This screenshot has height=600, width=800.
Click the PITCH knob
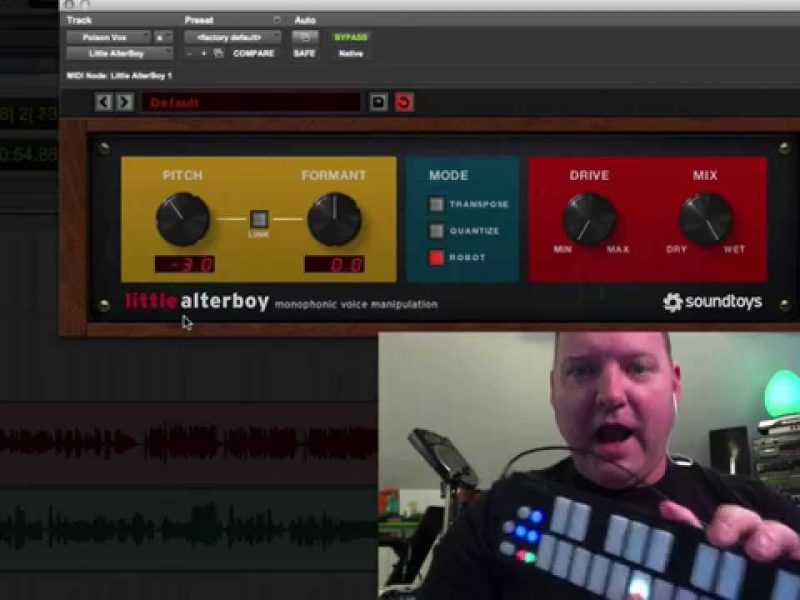pyautogui.click(x=183, y=219)
